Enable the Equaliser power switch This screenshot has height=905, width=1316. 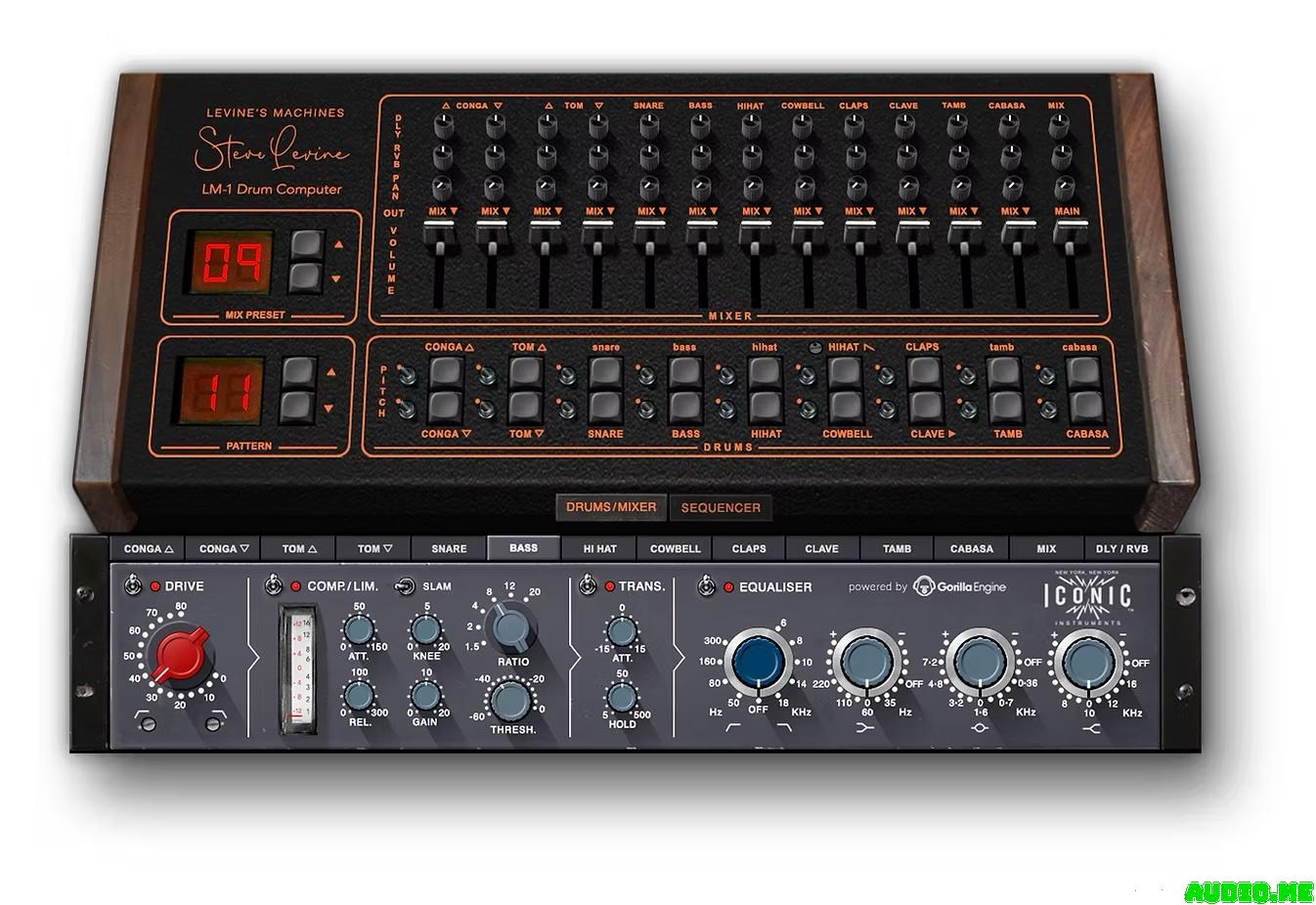click(706, 586)
